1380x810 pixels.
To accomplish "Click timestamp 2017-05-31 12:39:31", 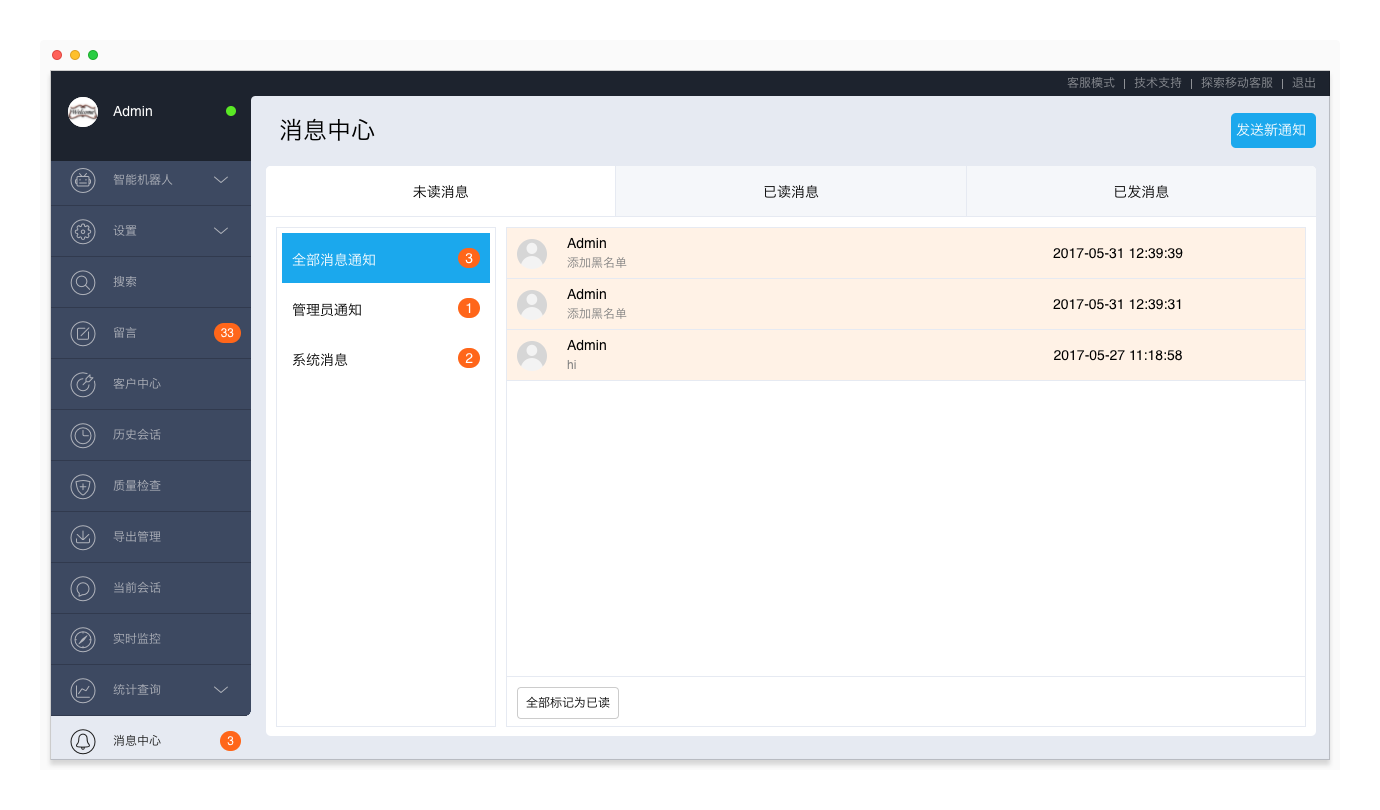I will point(1118,305).
